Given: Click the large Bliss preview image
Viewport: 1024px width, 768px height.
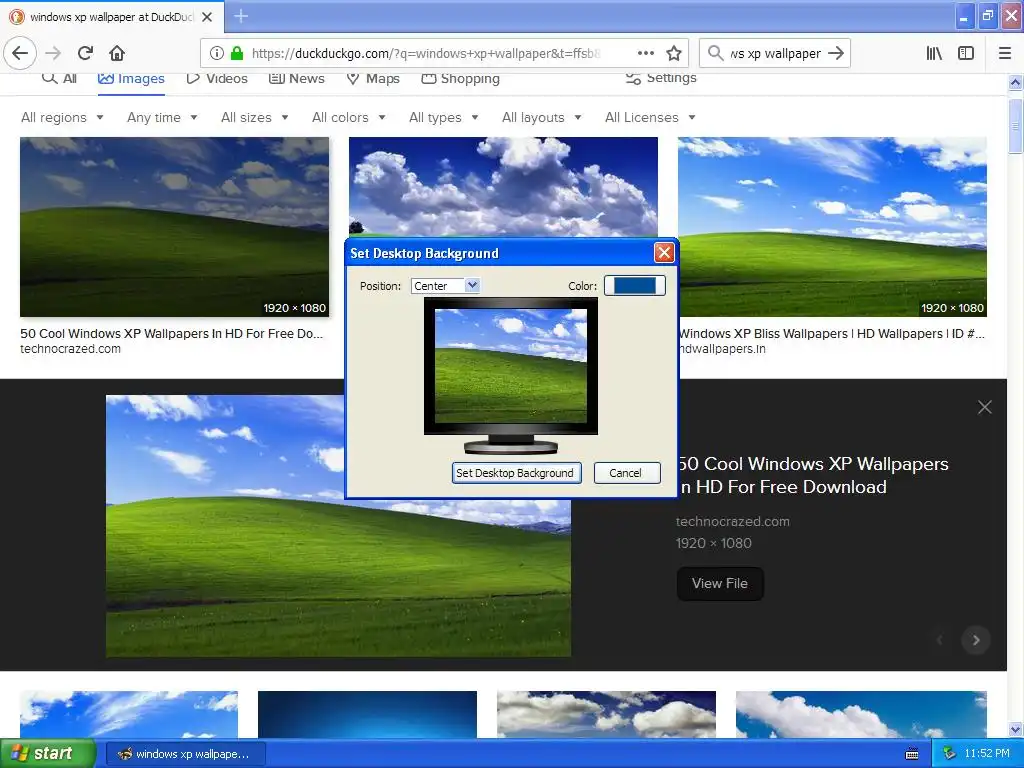Looking at the screenshot, I should 338,526.
